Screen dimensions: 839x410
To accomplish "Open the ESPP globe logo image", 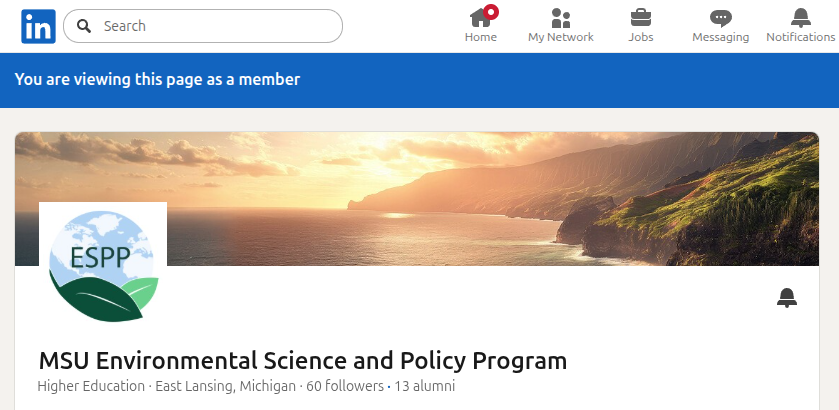I will tap(103, 265).
